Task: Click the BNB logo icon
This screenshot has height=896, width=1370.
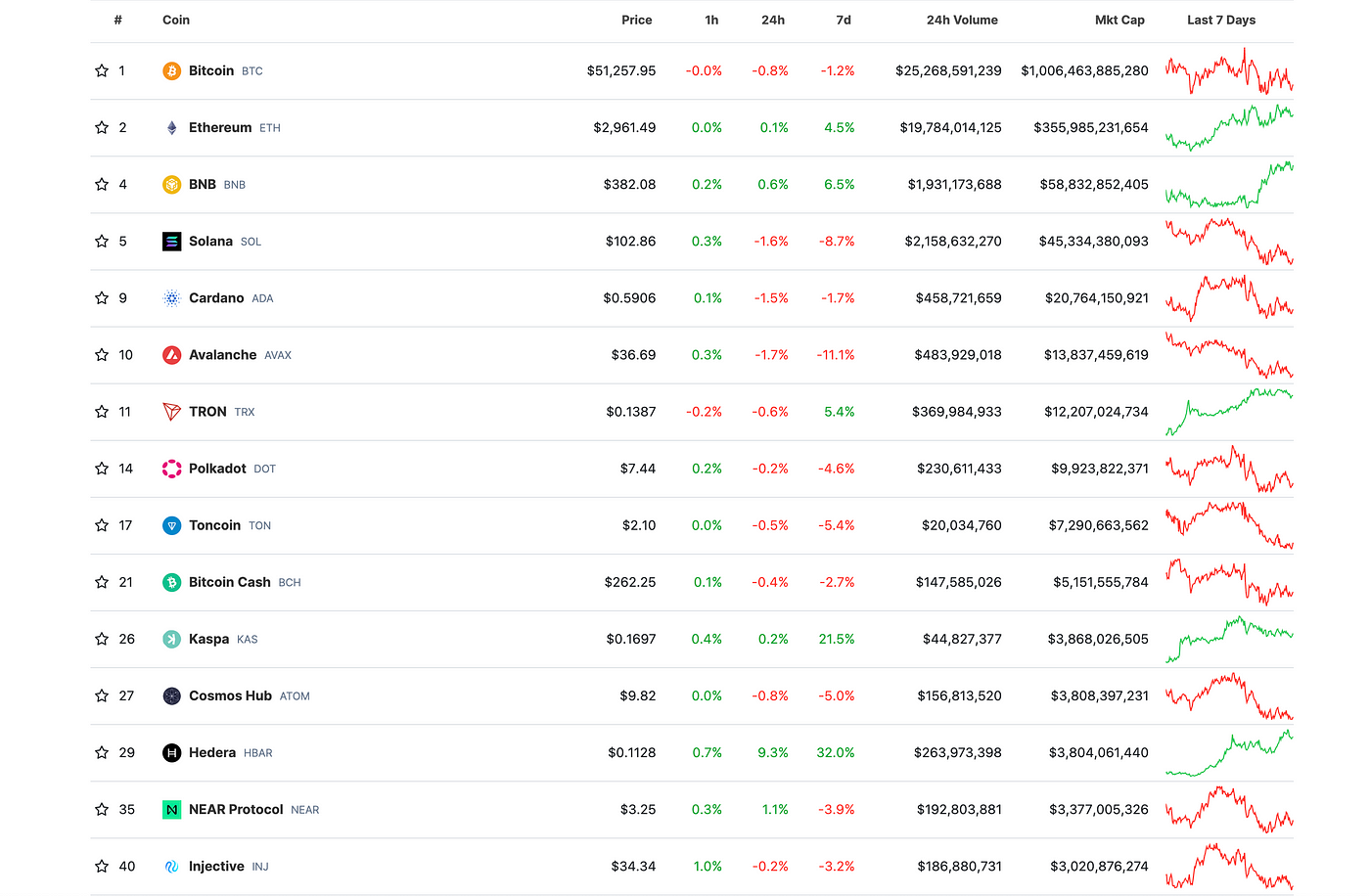Action: point(171,185)
